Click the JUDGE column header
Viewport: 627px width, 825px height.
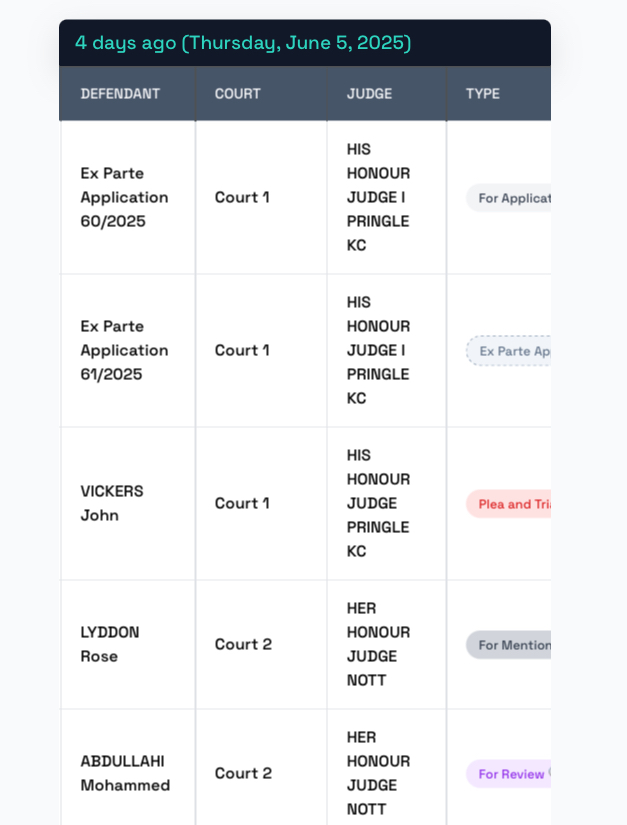pyautogui.click(x=369, y=94)
